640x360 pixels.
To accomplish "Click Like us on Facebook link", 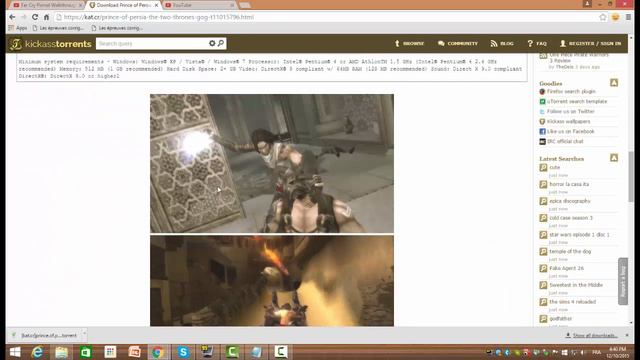I will click(x=571, y=131).
